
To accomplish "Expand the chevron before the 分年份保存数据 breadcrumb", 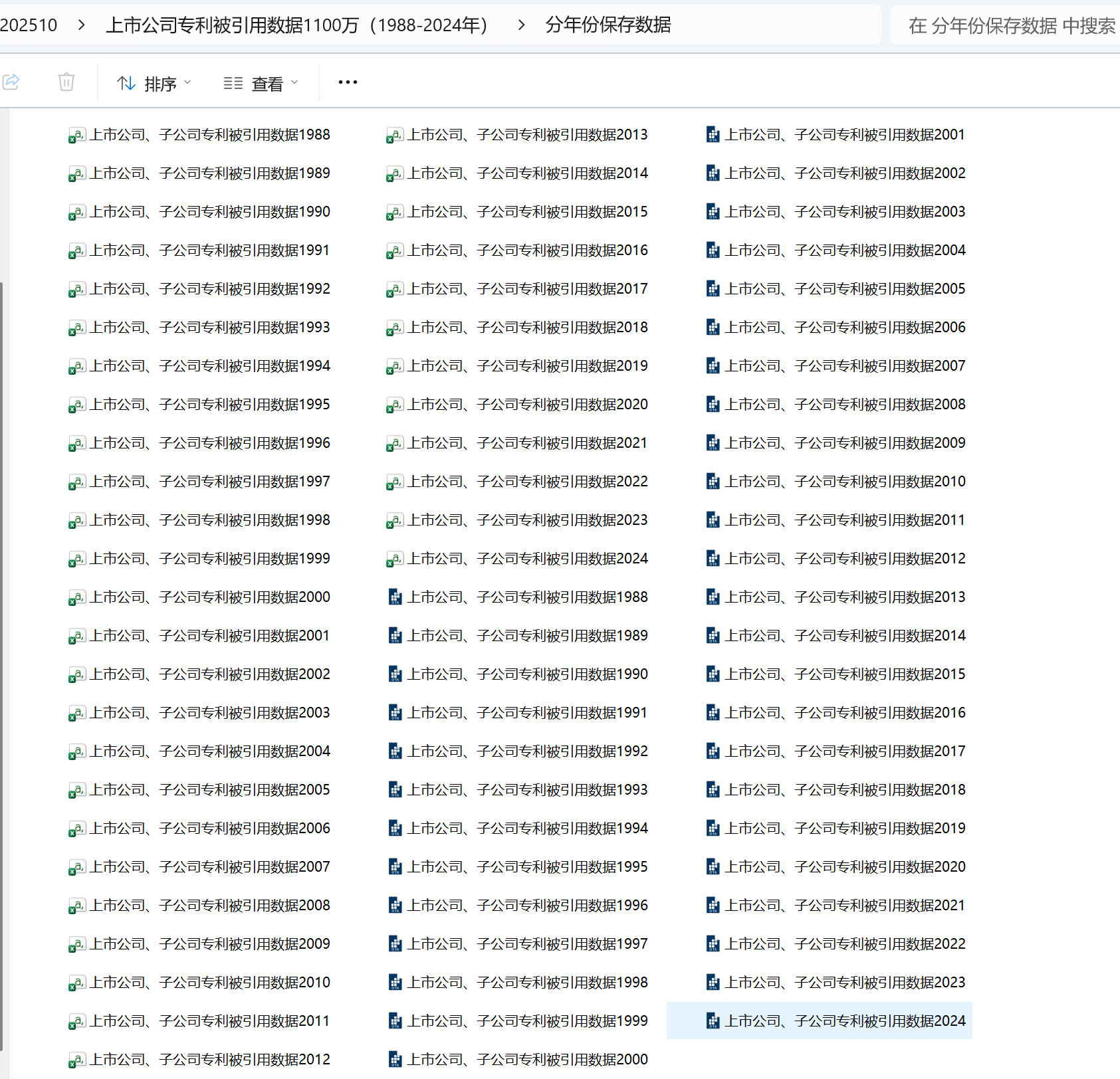I will click(521, 25).
